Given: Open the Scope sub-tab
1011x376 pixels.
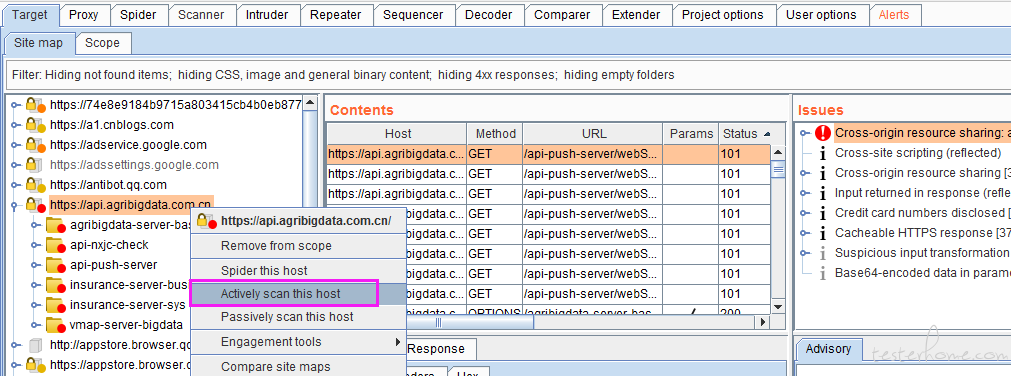Looking at the screenshot, I should click(103, 43).
